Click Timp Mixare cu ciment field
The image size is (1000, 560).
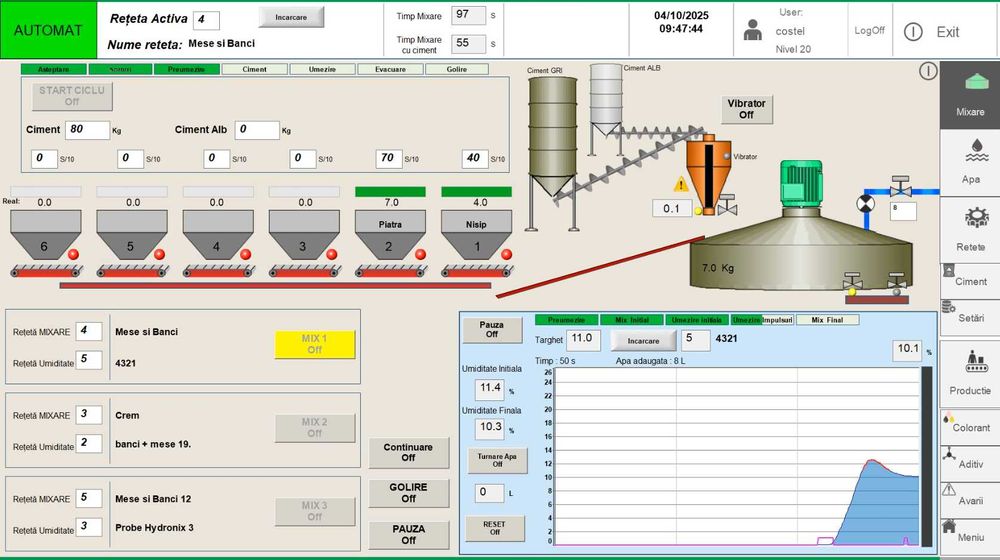click(x=468, y=43)
